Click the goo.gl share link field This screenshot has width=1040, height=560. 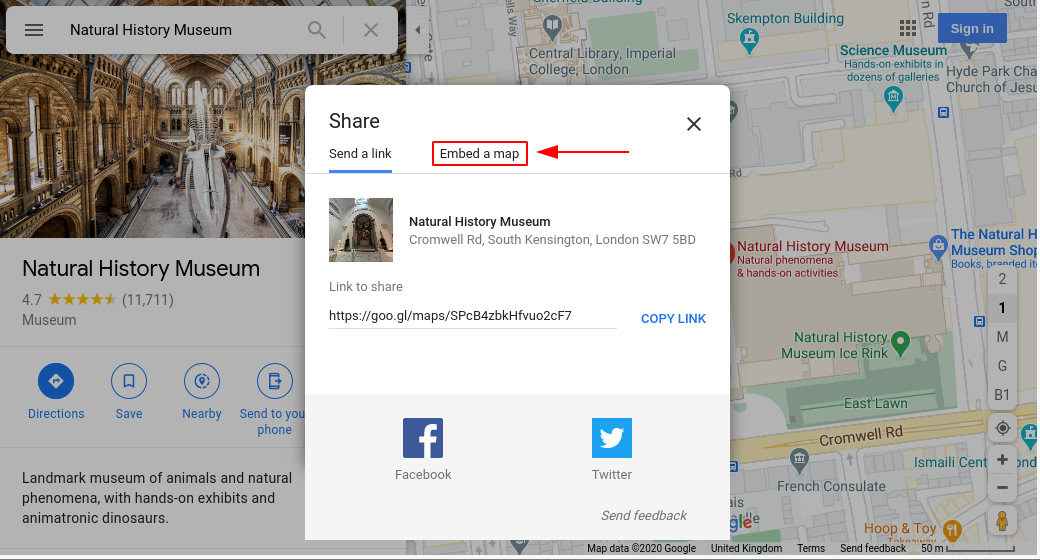click(472, 316)
